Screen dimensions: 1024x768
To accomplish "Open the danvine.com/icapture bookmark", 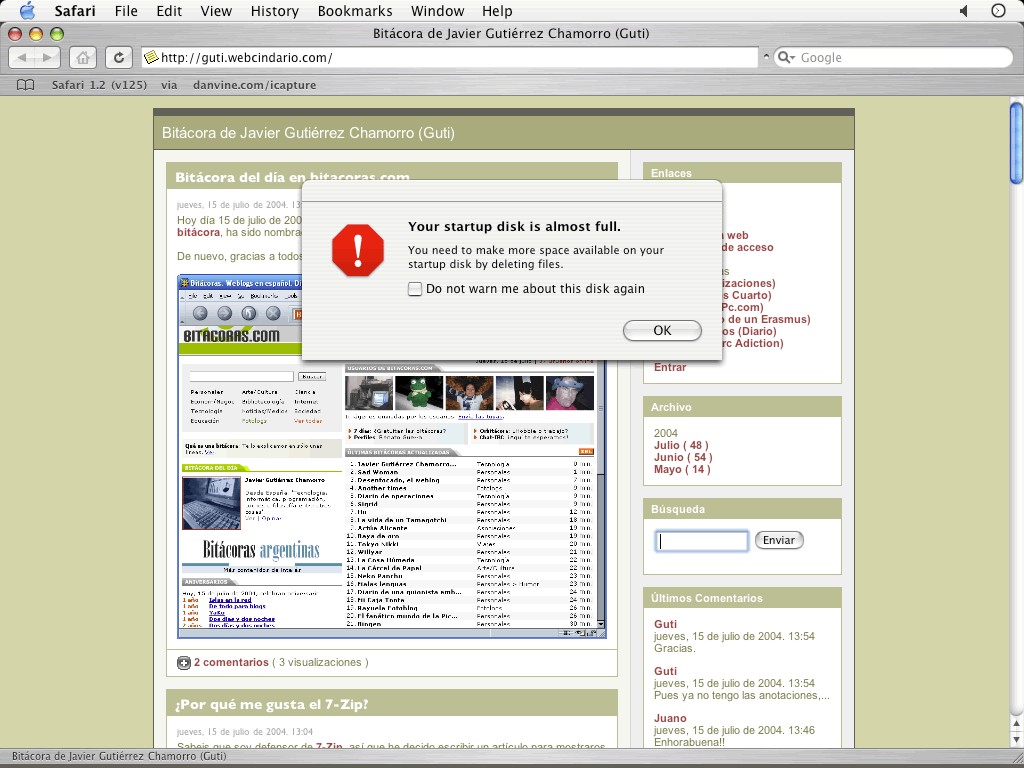I will tap(255, 85).
